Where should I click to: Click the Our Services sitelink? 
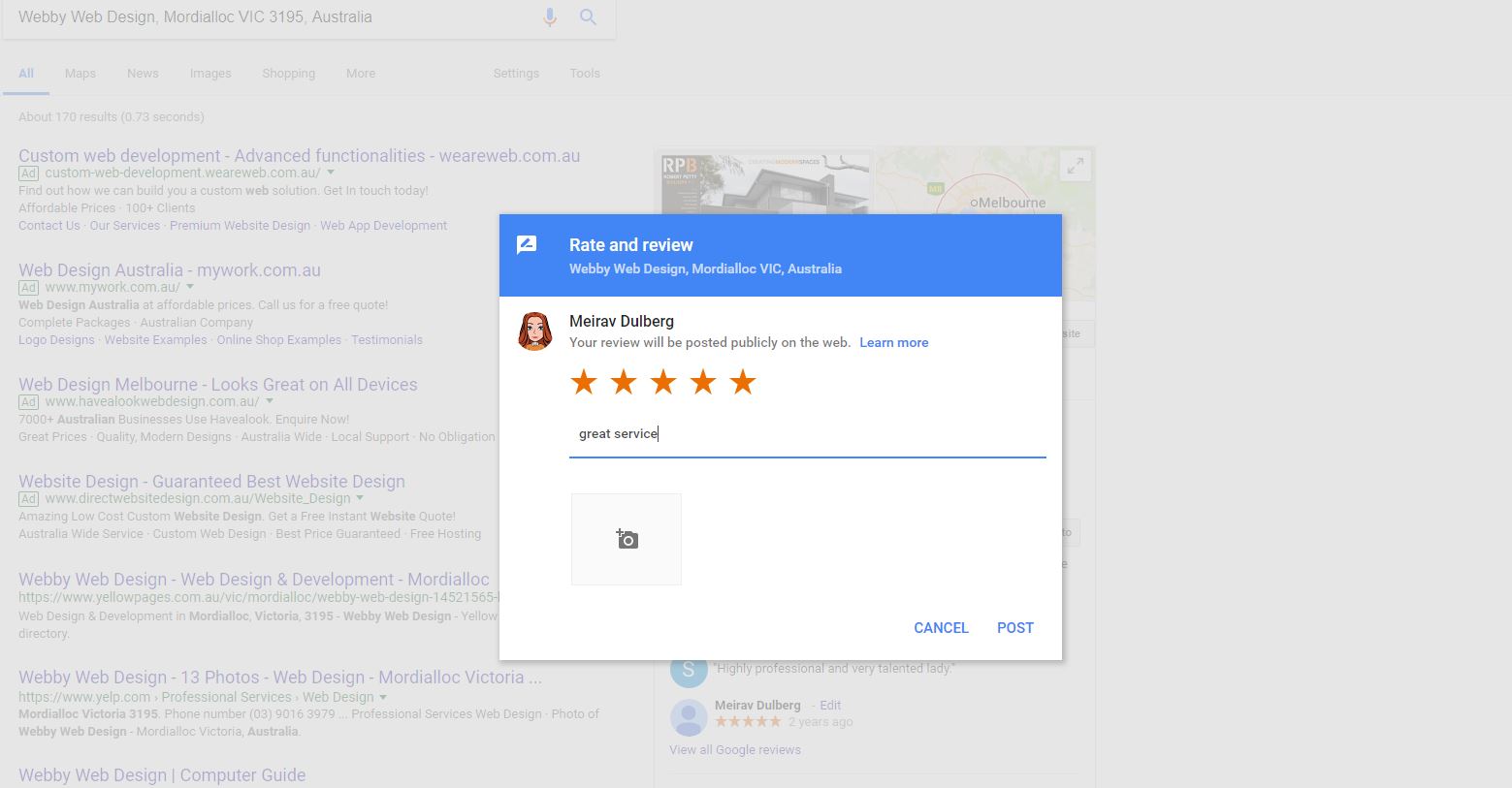pyautogui.click(x=125, y=226)
